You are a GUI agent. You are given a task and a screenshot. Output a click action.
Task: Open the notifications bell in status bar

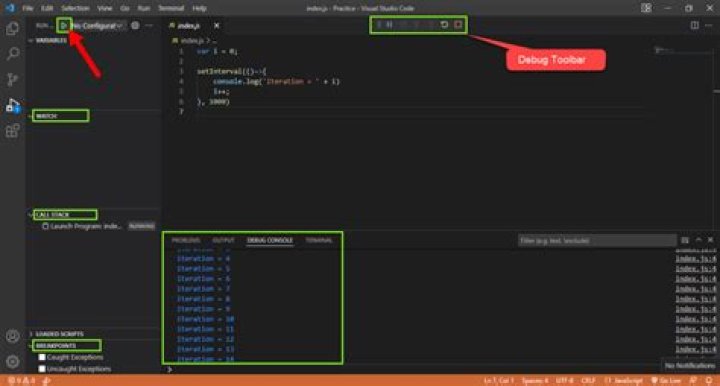click(709, 380)
